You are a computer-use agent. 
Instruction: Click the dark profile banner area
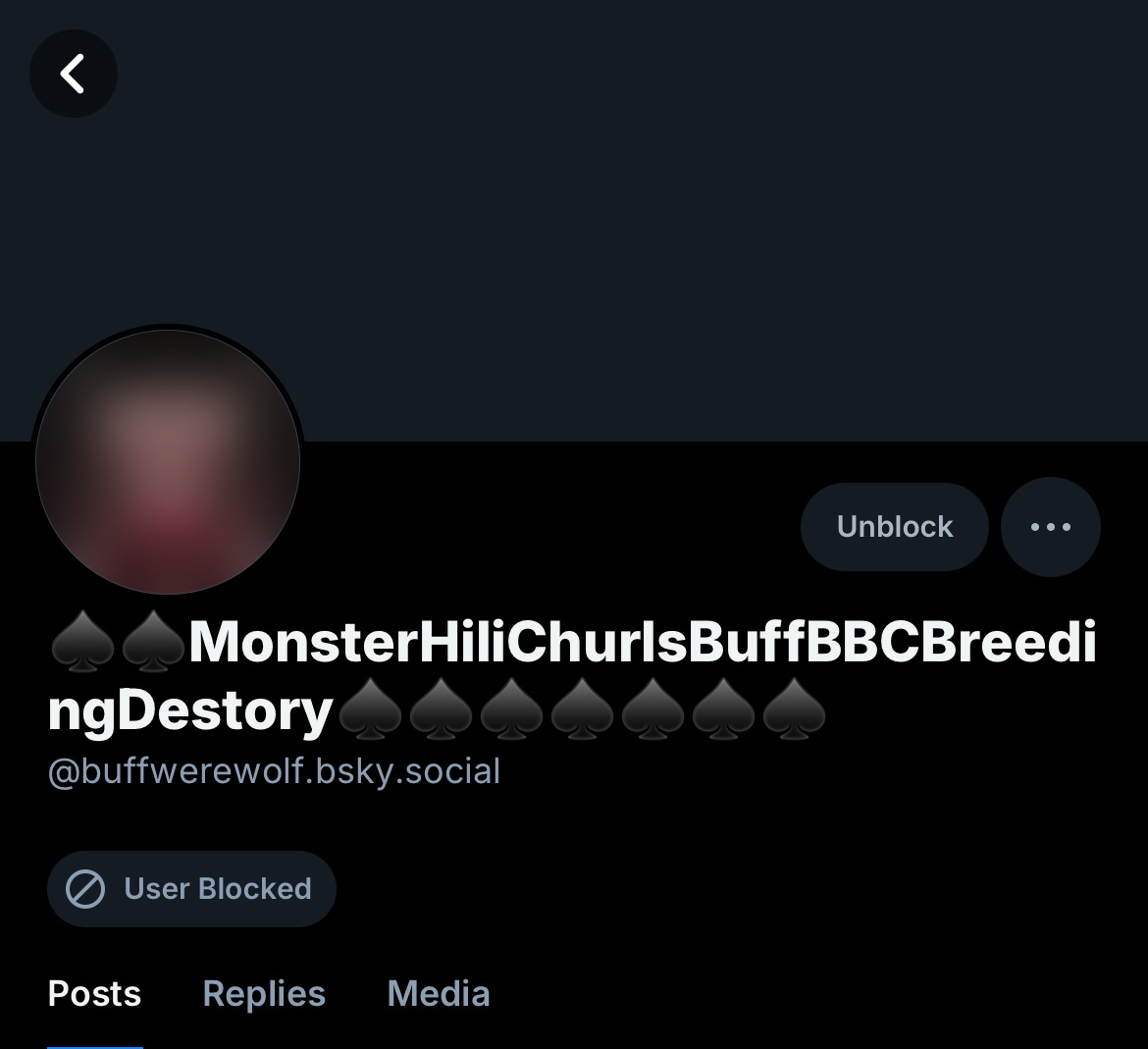628,216
